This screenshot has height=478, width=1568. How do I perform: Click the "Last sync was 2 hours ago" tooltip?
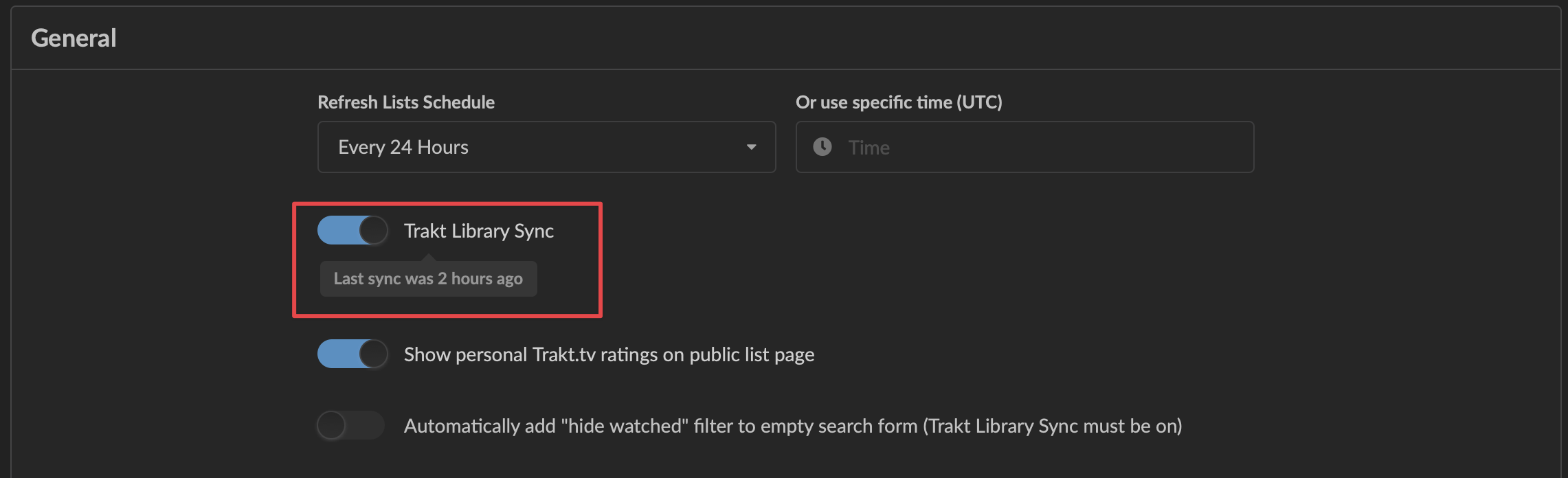pyautogui.click(x=428, y=278)
